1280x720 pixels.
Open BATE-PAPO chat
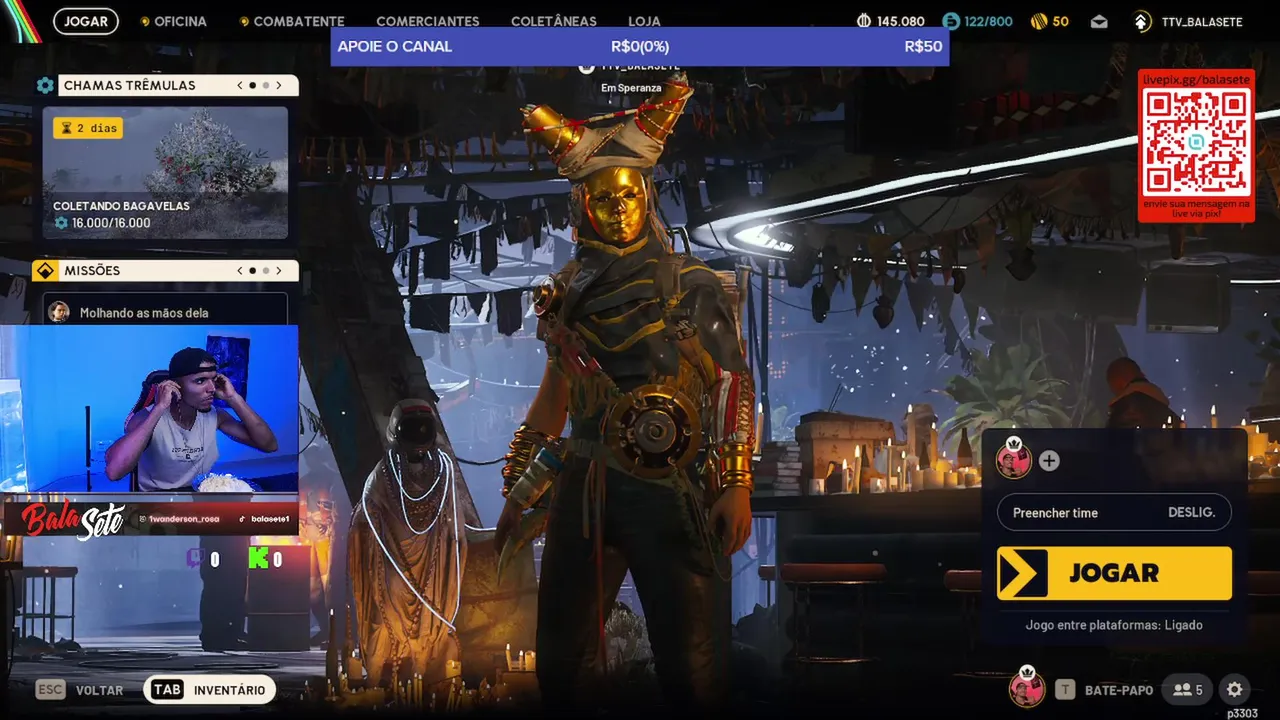pyautogui.click(x=1119, y=690)
